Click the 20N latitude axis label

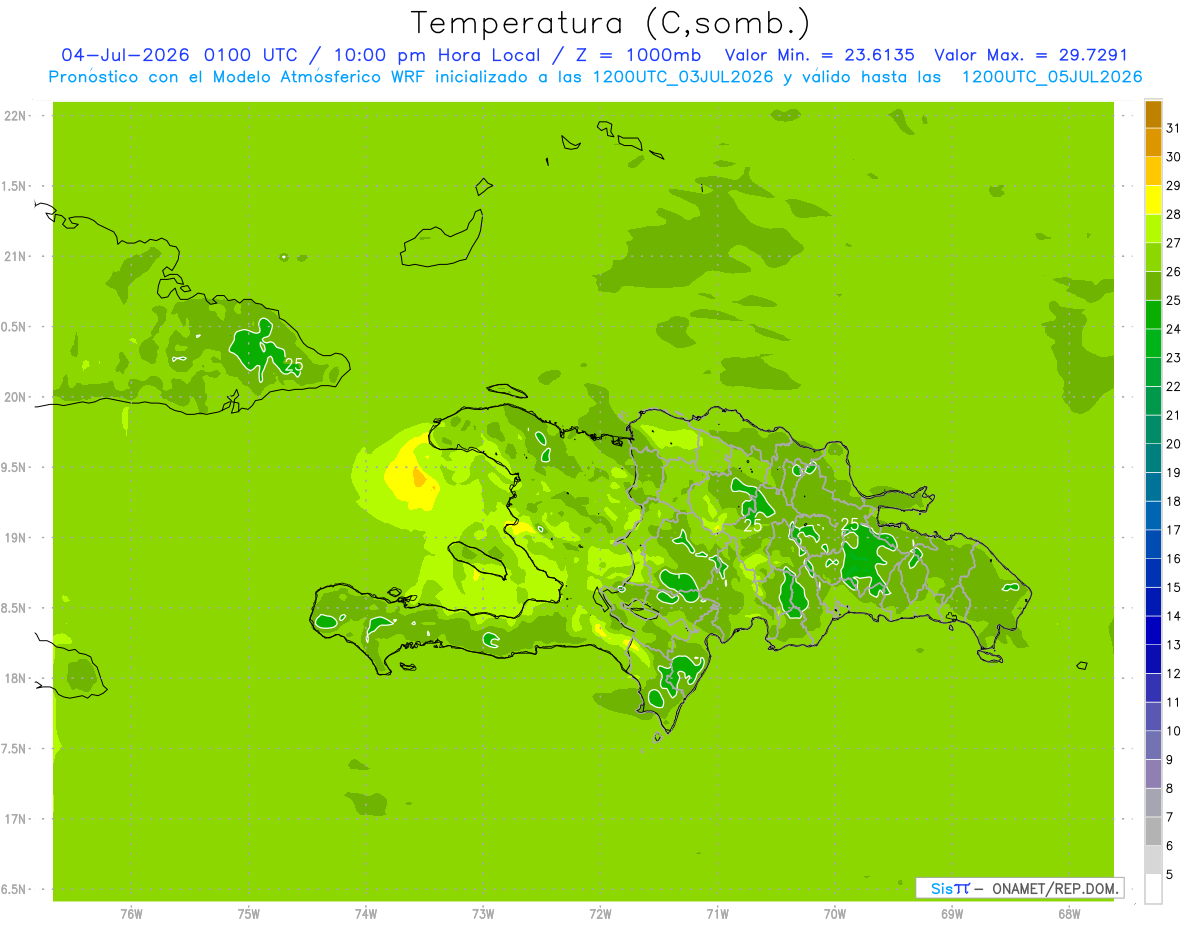click(15, 397)
